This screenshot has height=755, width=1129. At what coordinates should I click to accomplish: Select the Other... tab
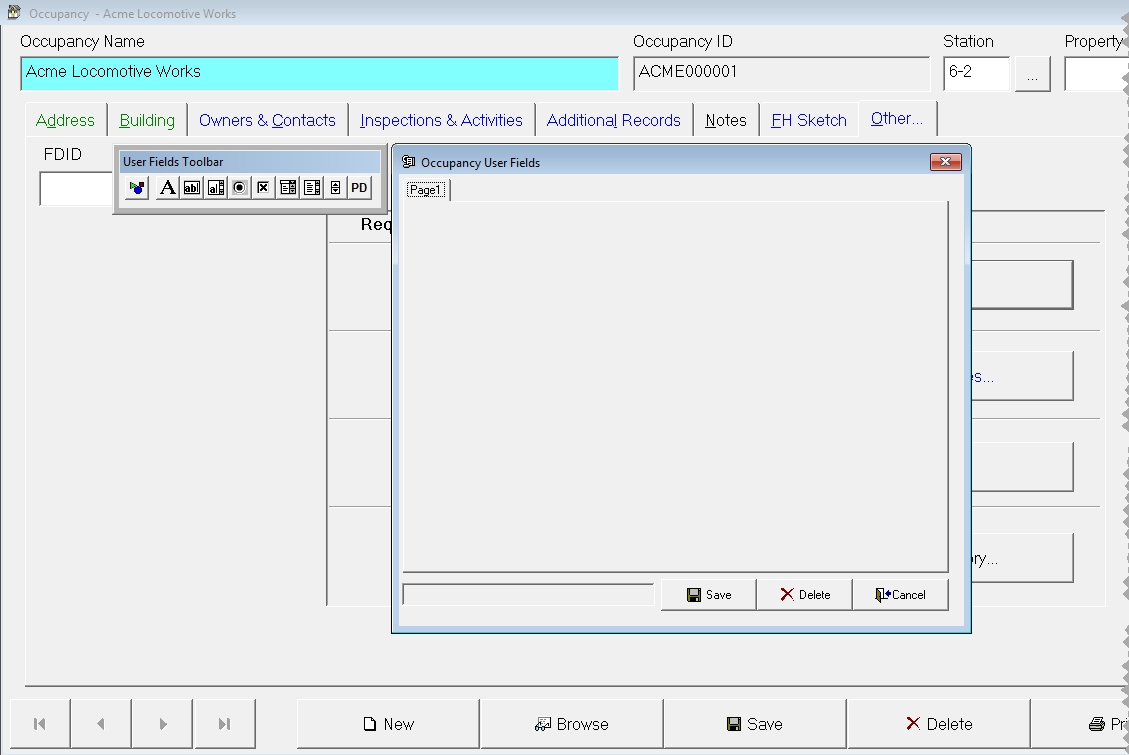point(897,119)
